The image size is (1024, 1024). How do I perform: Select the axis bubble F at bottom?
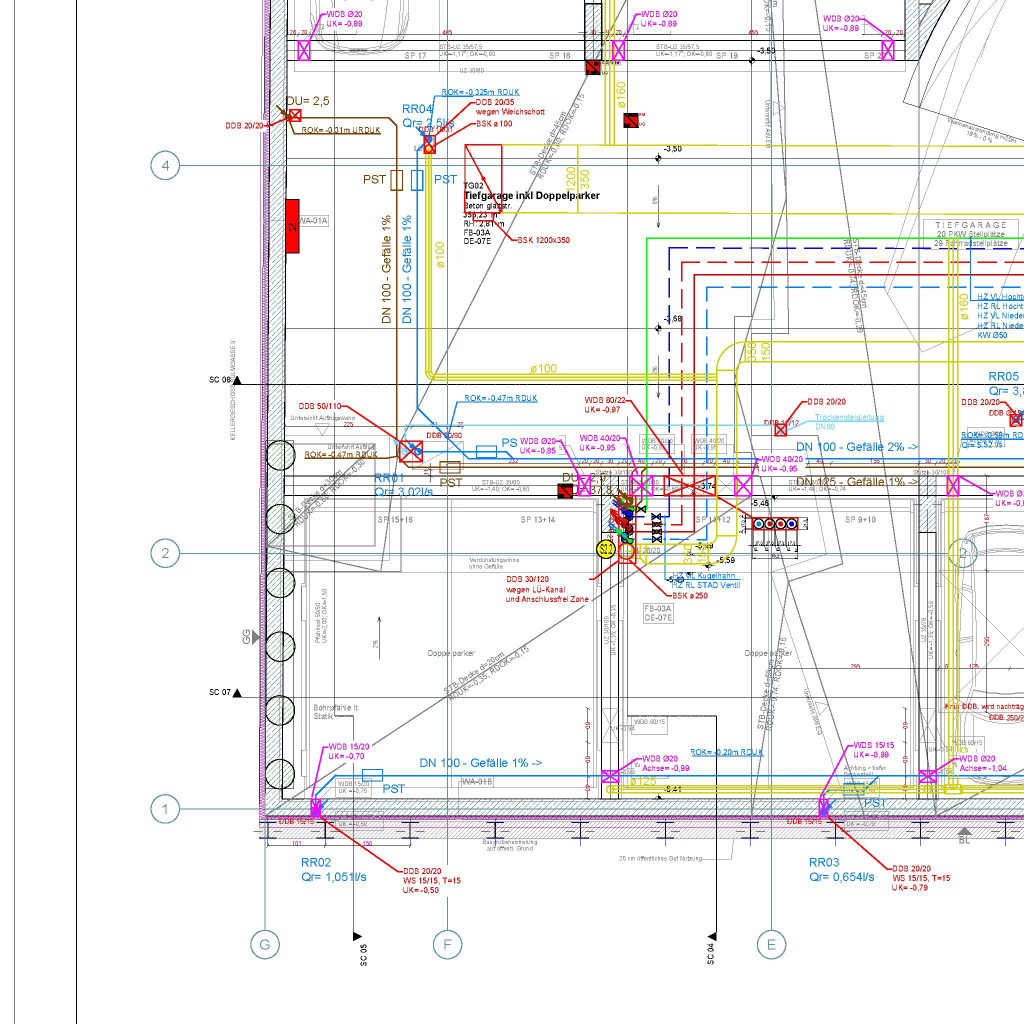click(447, 943)
